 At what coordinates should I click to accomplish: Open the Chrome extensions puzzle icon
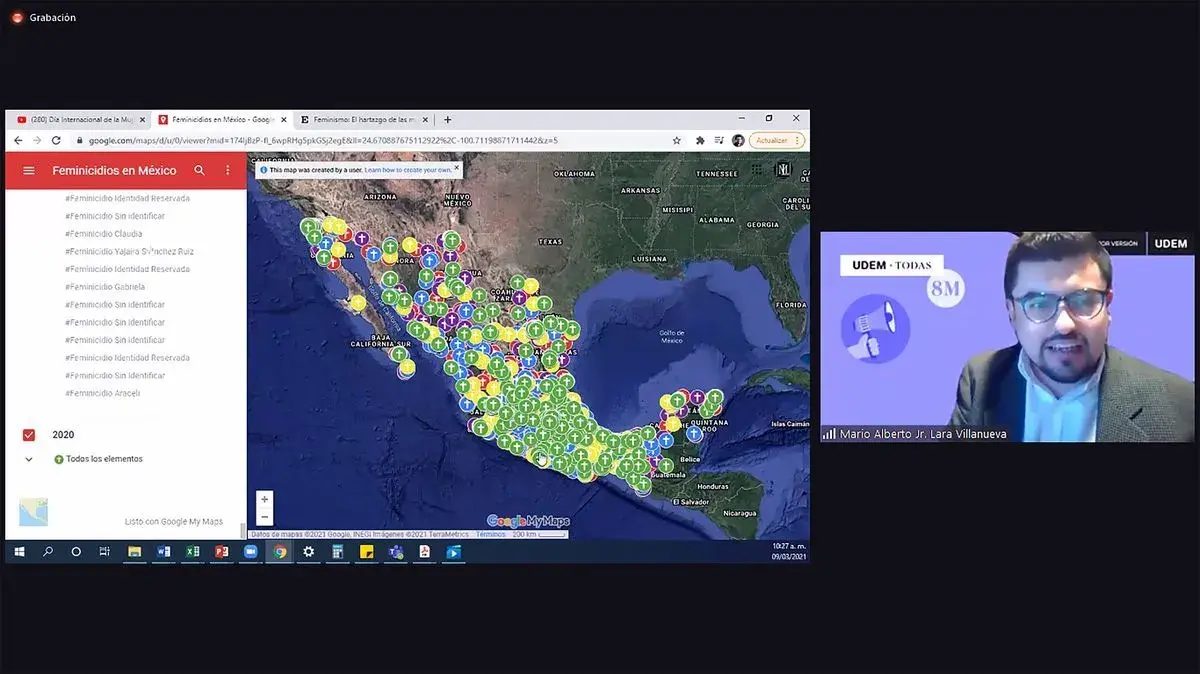tap(700, 141)
